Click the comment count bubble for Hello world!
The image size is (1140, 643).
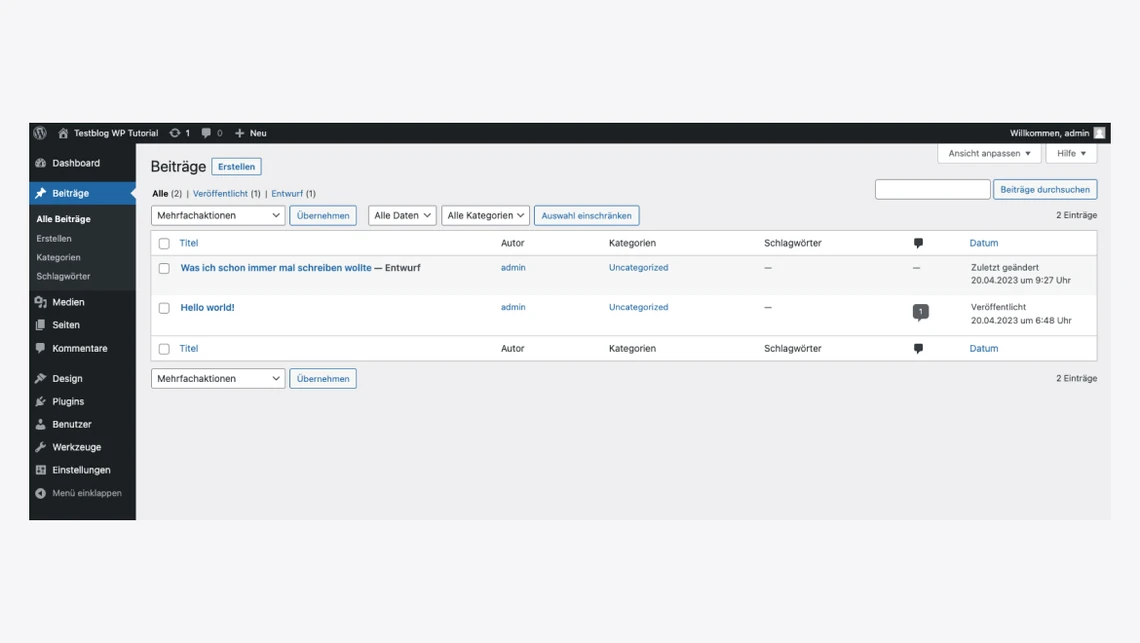920,311
